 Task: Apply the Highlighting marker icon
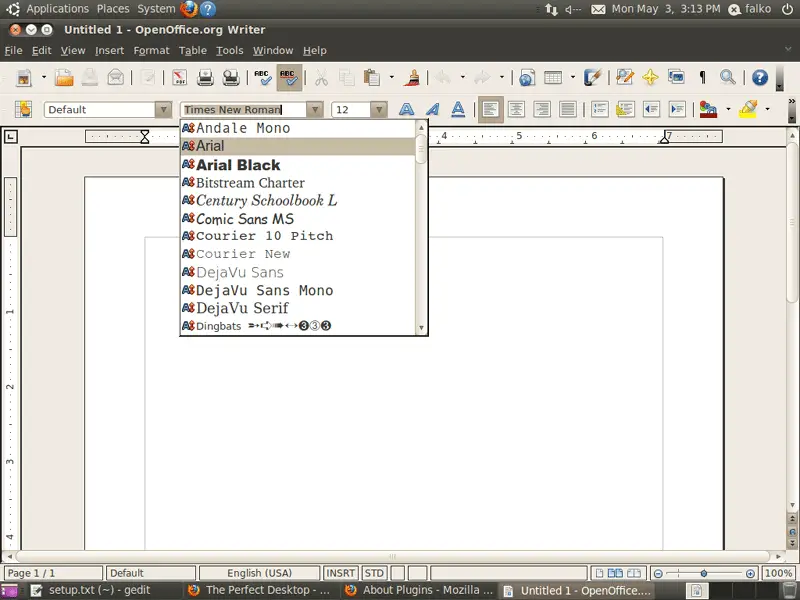pyautogui.click(x=748, y=109)
